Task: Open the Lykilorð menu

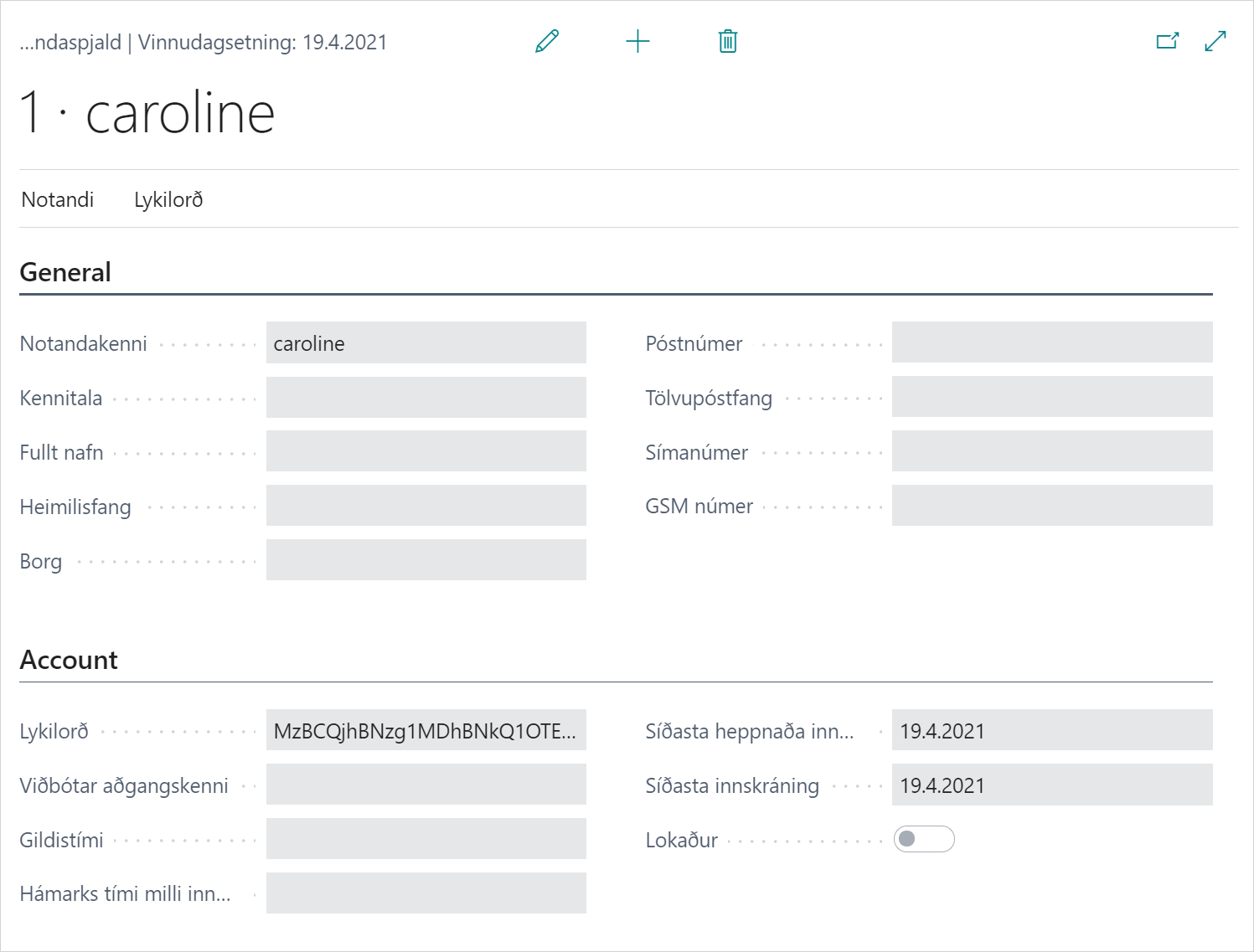Action: tap(168, 199)
